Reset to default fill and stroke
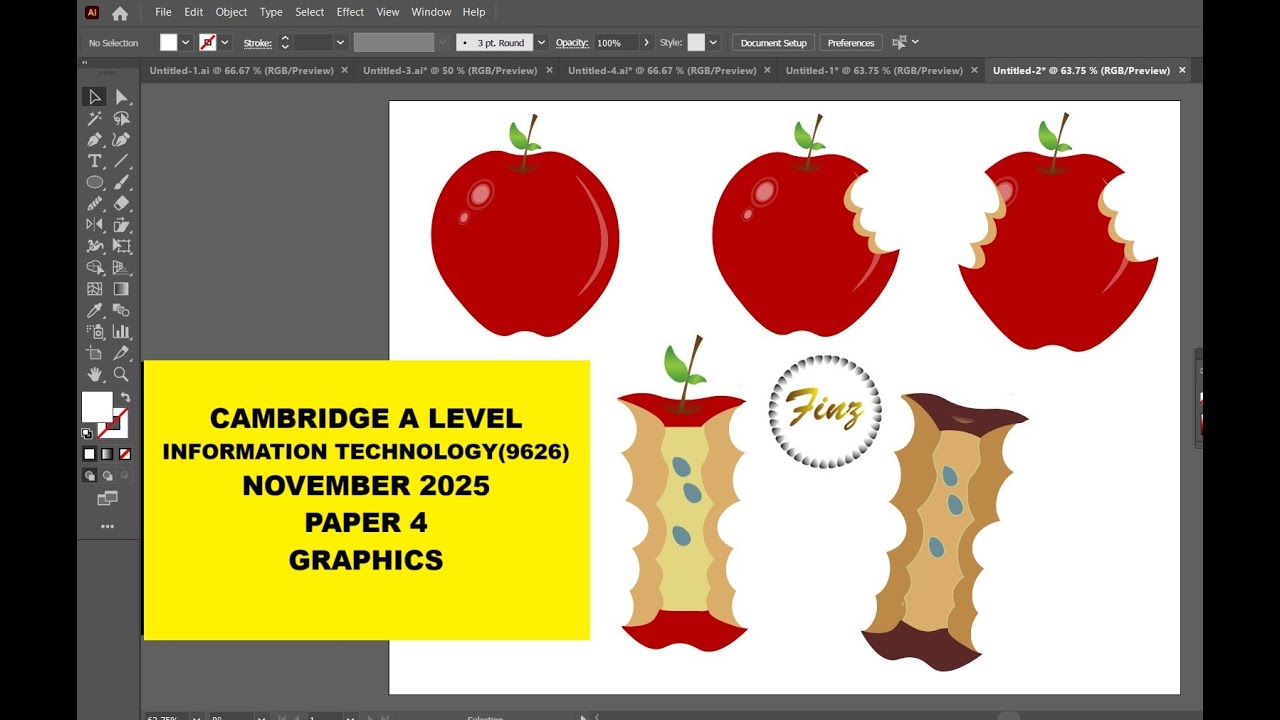 86,433
